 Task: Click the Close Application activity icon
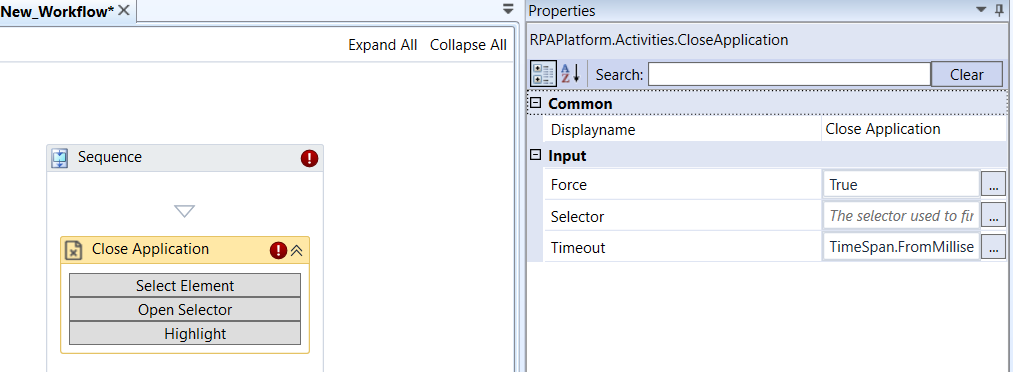point(74,250)
